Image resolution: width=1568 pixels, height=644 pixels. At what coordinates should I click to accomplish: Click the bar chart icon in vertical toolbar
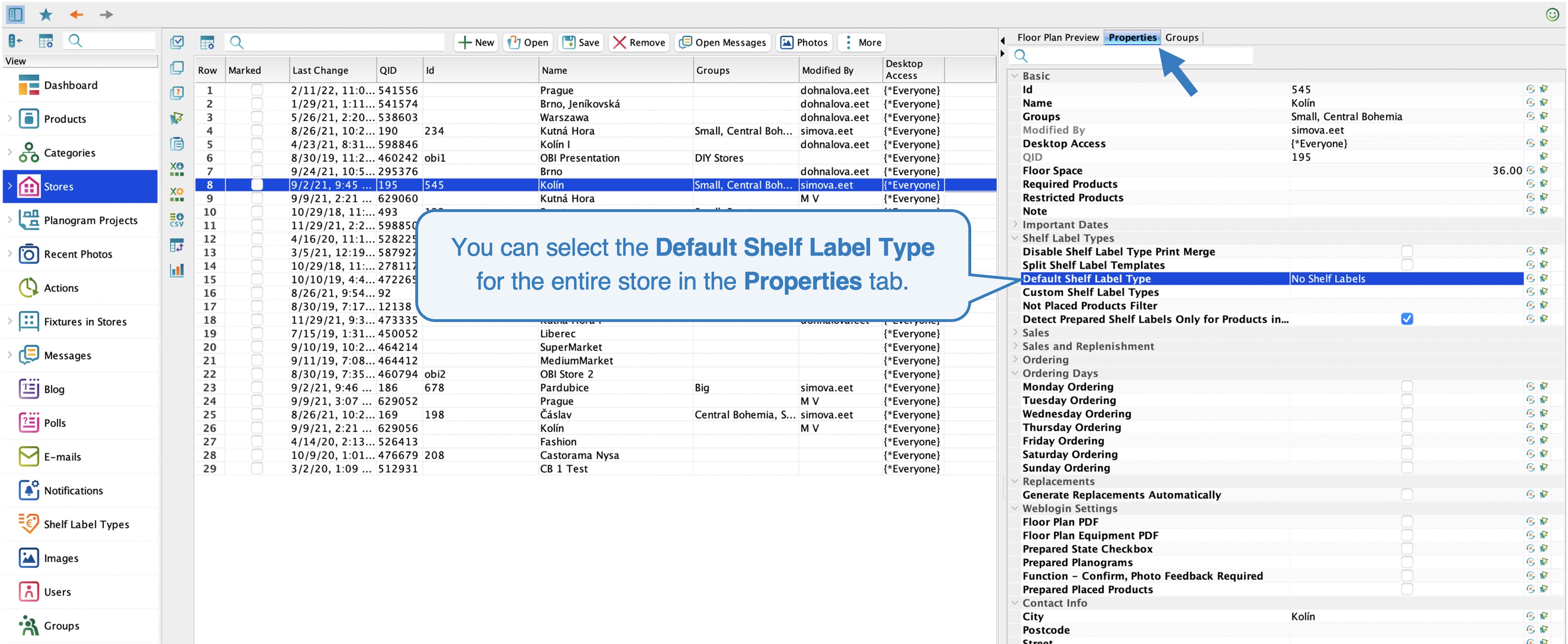(x=176, y=270)
